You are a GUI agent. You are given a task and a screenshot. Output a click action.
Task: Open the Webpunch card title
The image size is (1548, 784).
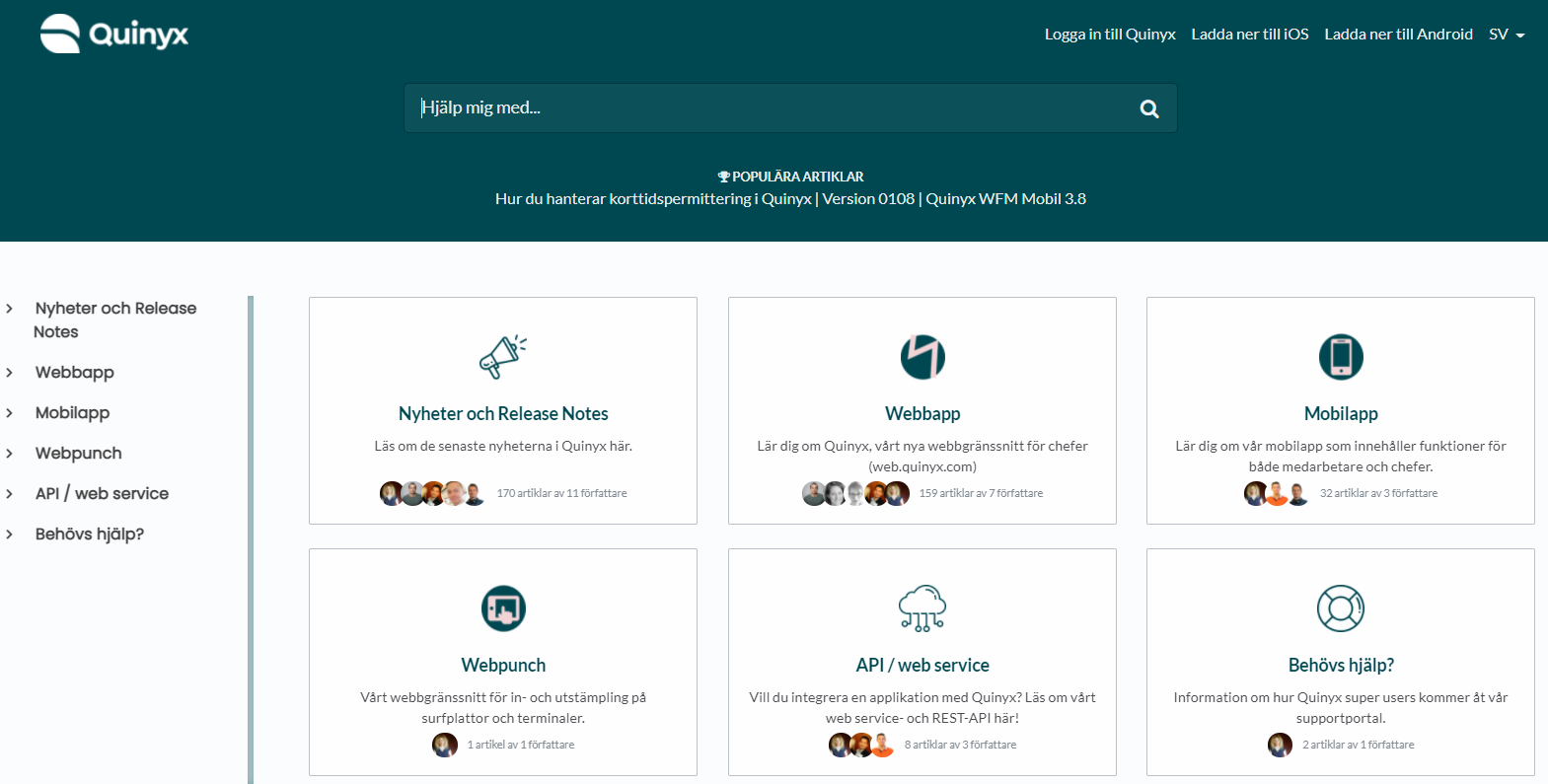[503, 666]
